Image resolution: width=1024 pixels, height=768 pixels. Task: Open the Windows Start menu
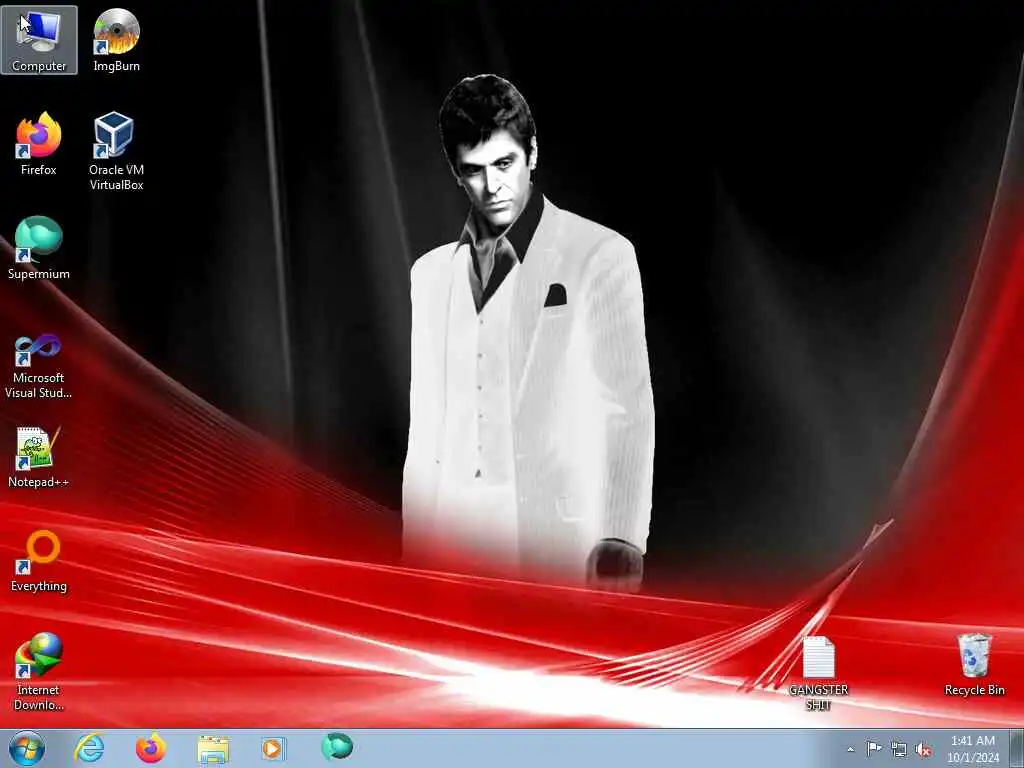point(27,748)
